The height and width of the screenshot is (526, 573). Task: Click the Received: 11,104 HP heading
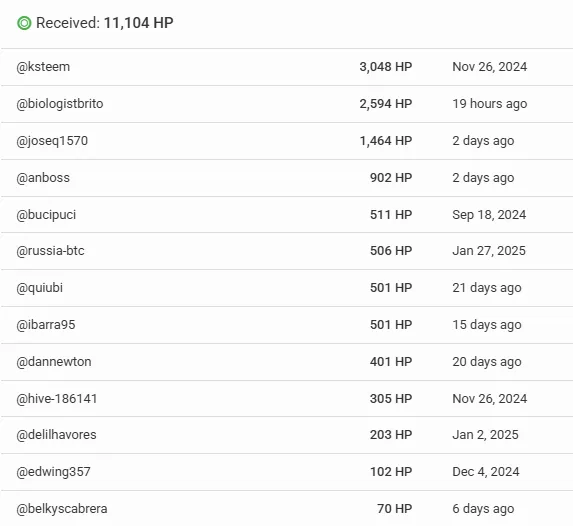(x=105, y=23)
